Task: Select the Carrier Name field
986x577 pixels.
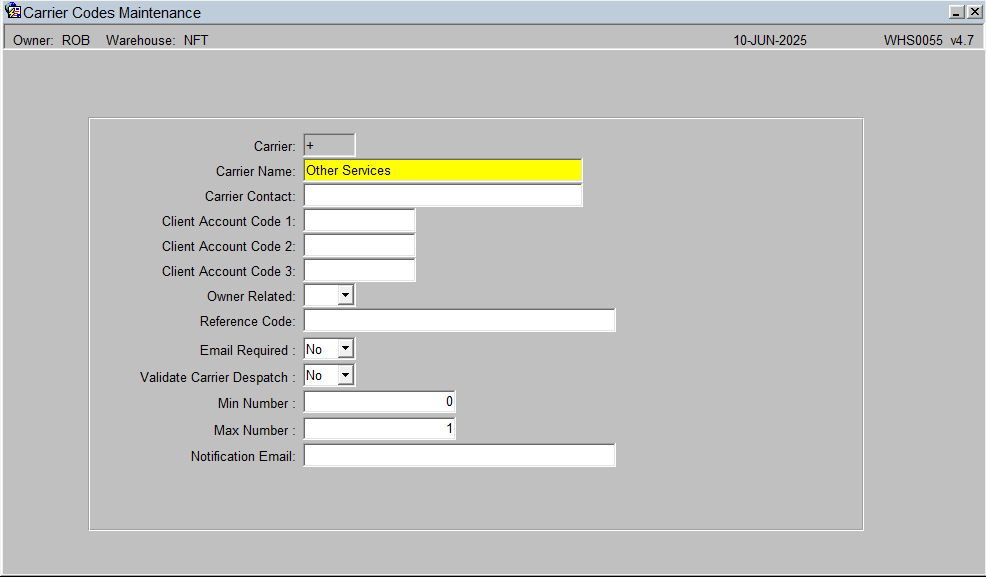Action: point(443,170)
